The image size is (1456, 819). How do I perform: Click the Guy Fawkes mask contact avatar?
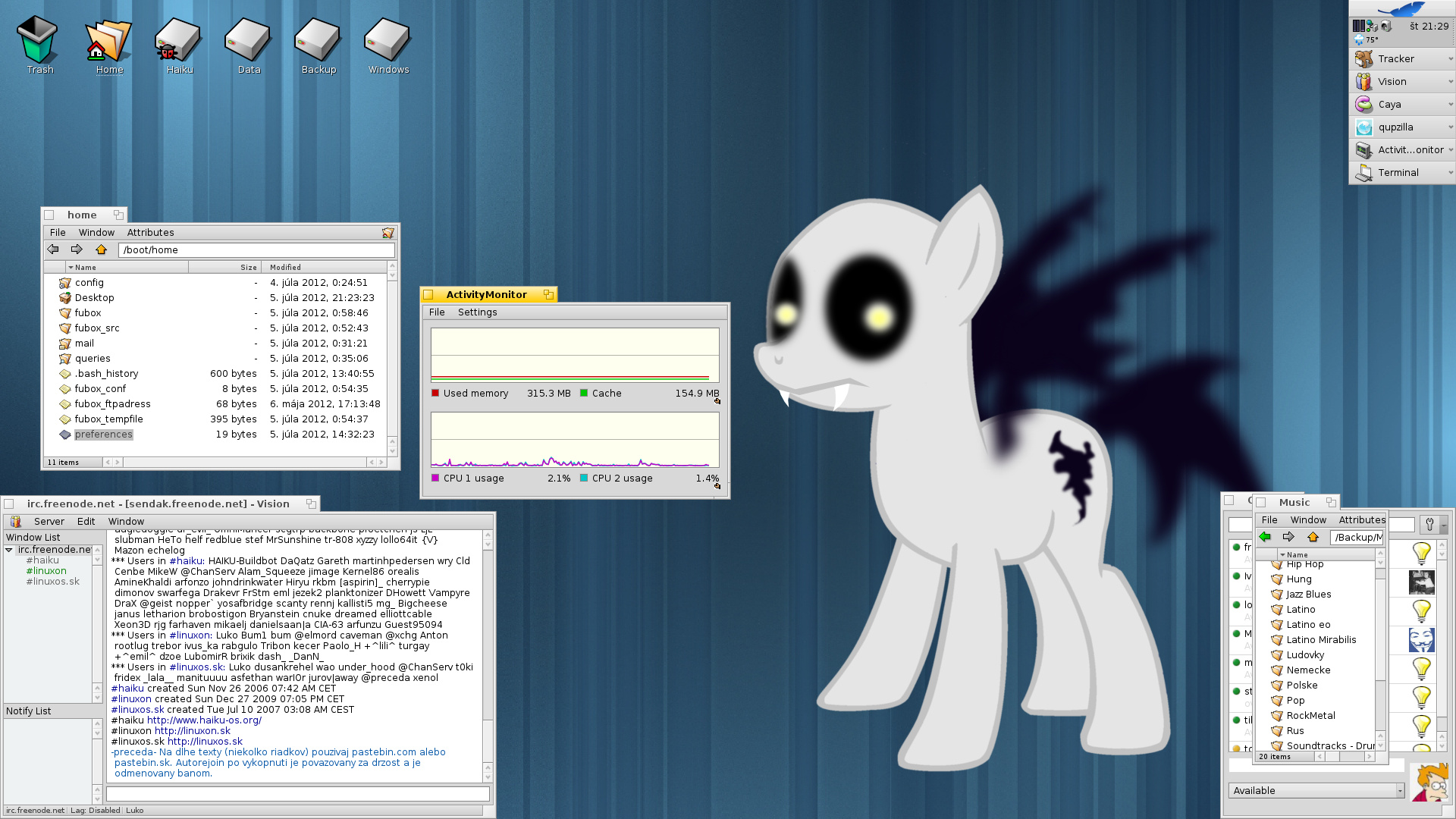[1422, 640]
